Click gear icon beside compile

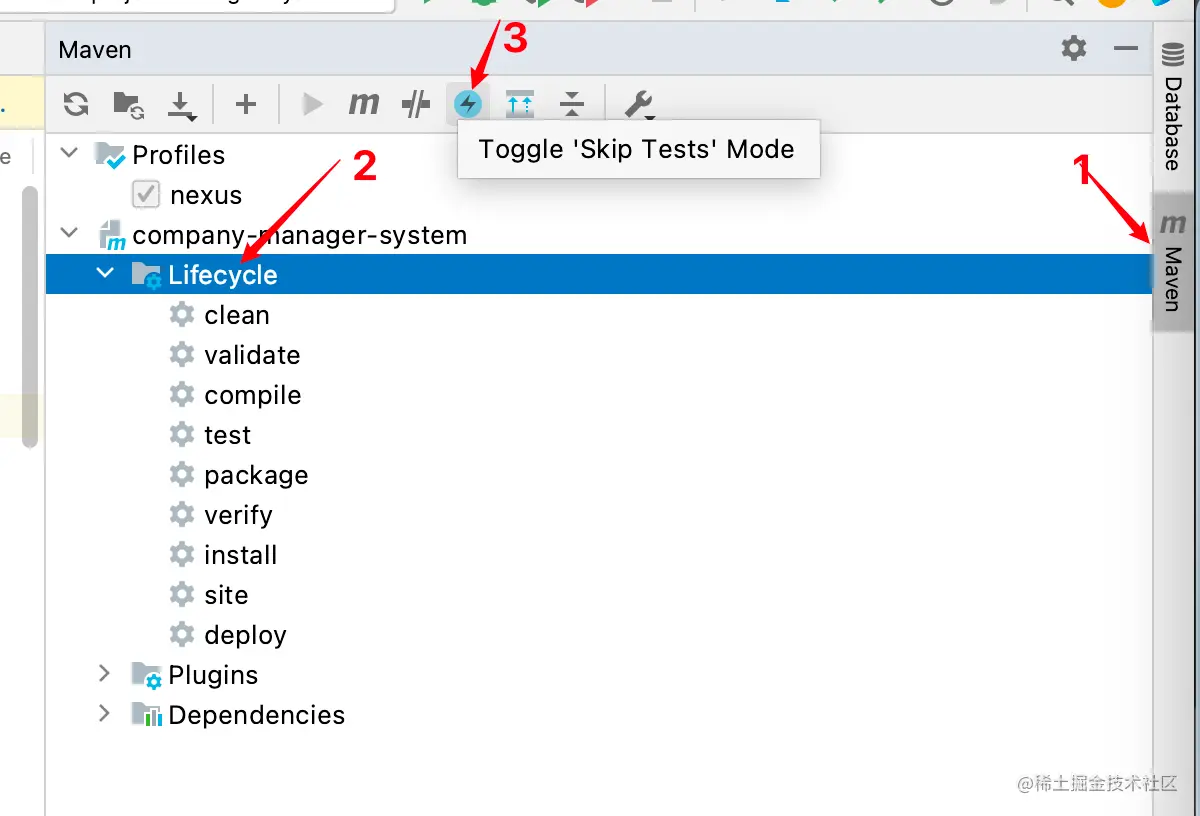181,394
